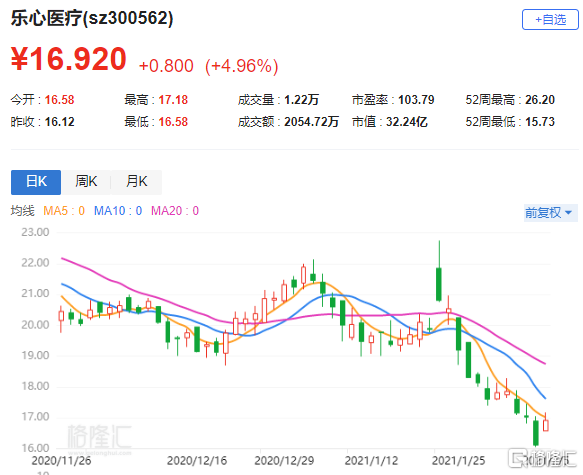
Task: Click the 2020/12/29 date axis label
Action: point(284,461)
